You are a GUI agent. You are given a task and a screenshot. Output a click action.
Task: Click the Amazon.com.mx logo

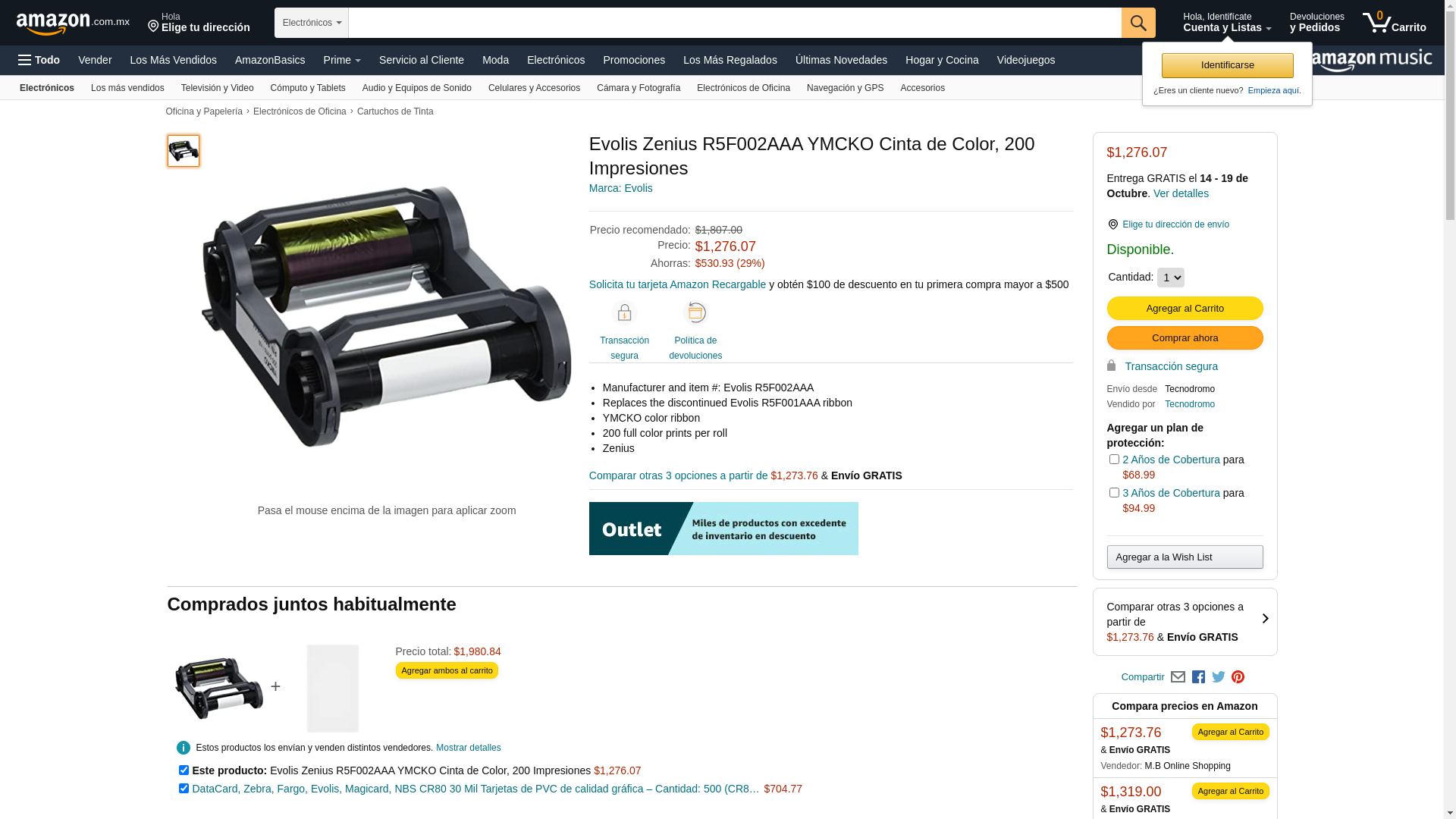73,24
